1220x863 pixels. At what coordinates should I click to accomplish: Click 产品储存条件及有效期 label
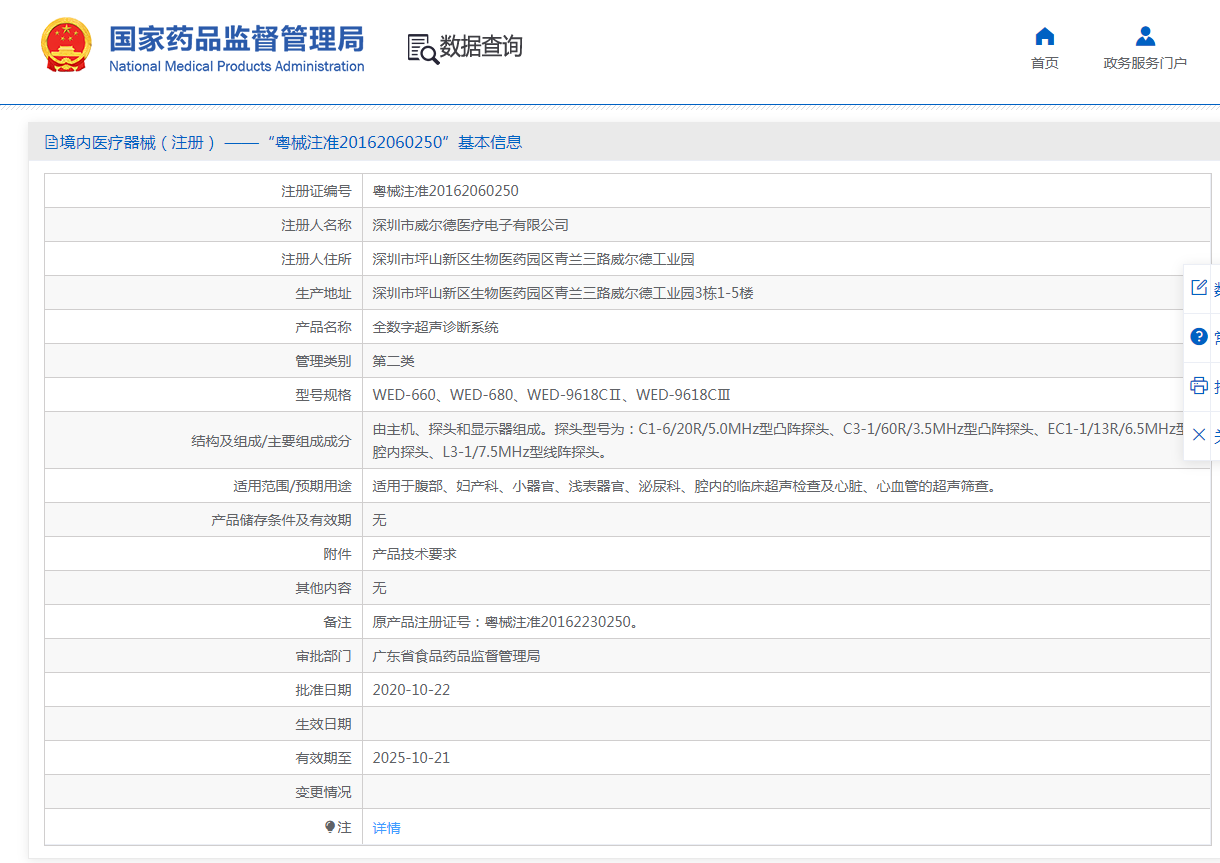coord(282,520)
